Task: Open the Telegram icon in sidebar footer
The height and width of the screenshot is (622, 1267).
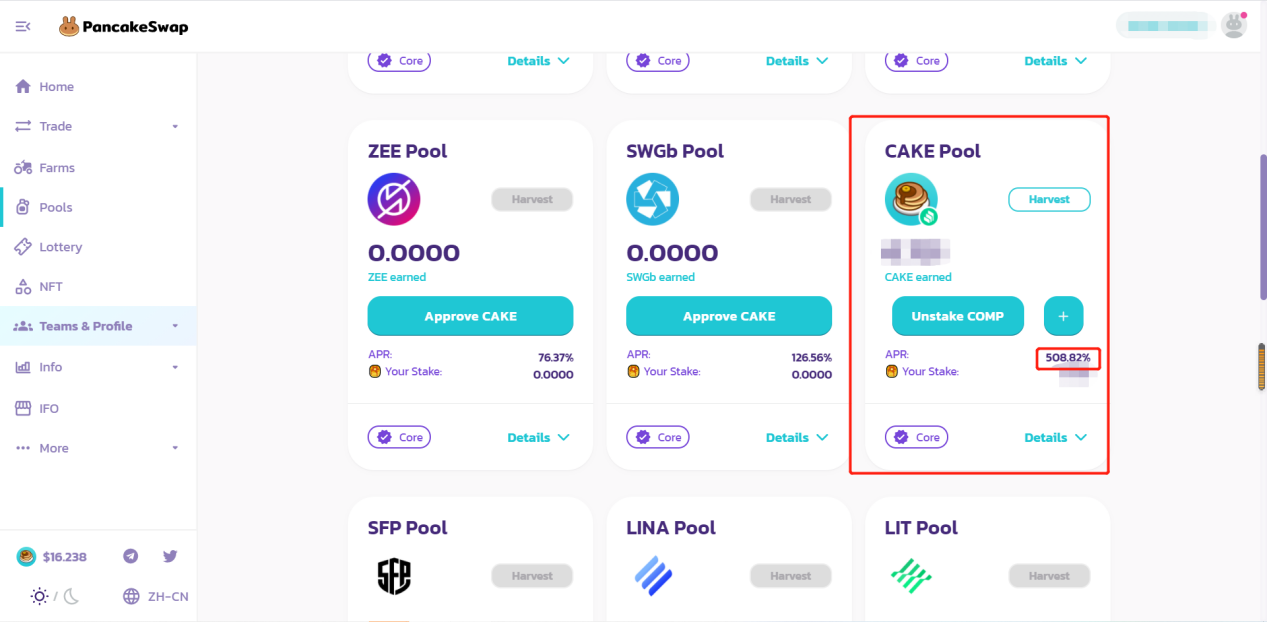Action: click(x=130, y=556)
